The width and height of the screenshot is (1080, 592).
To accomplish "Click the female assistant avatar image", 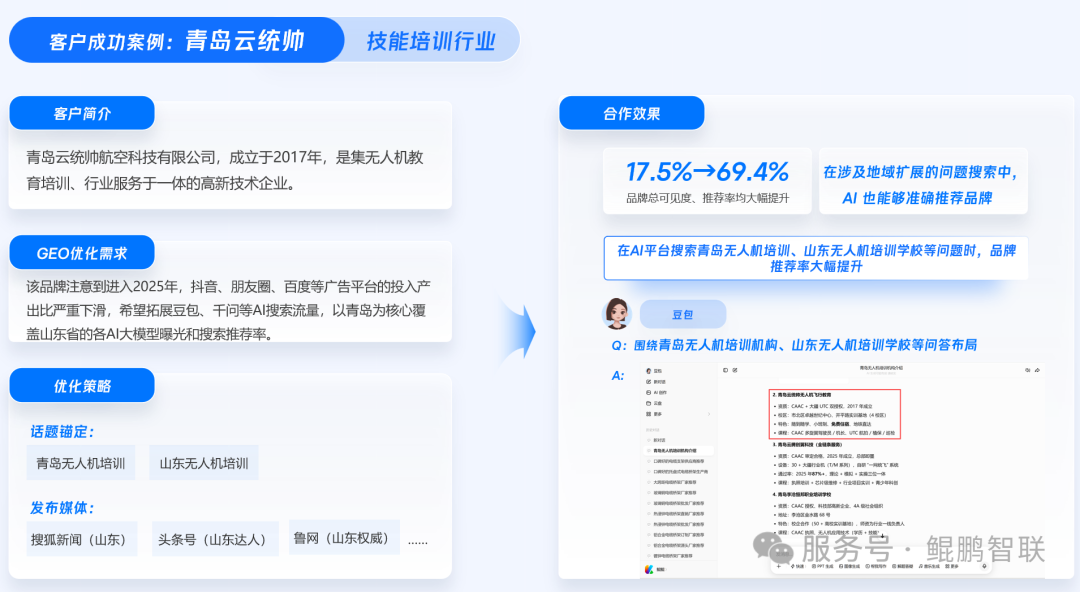I will pos(617,314).
